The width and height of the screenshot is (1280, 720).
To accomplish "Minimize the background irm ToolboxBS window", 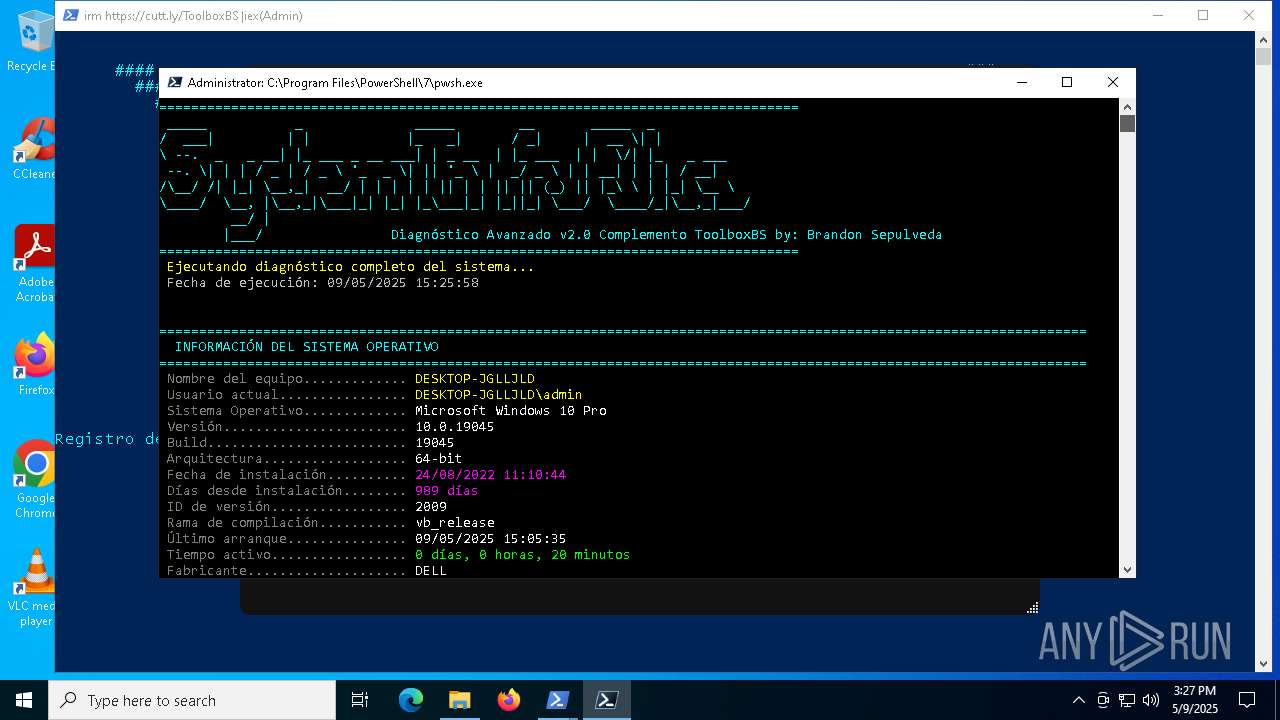I will tap(1158, 15).
